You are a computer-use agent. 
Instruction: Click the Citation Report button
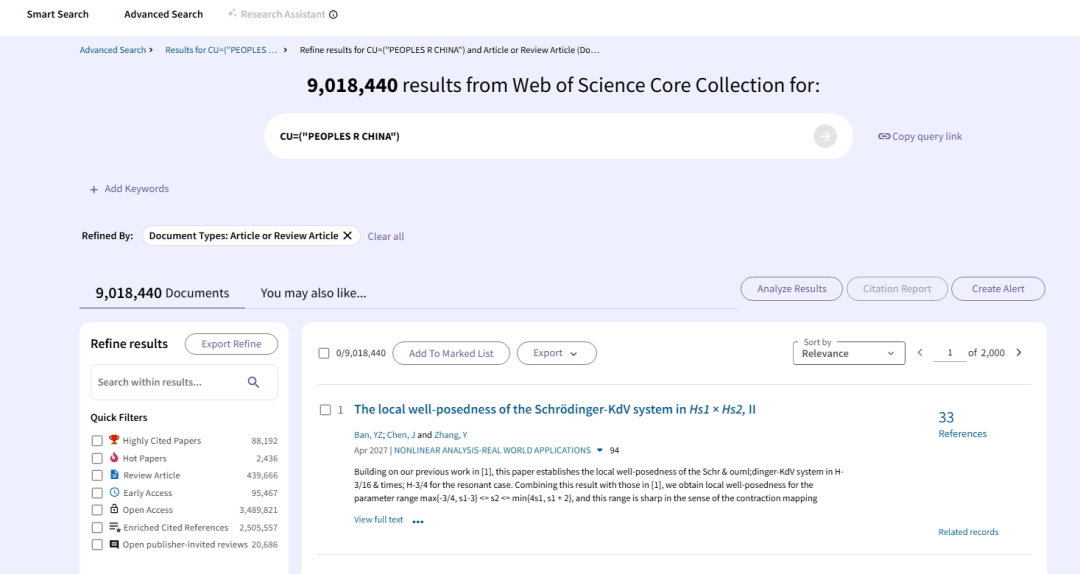897,289
